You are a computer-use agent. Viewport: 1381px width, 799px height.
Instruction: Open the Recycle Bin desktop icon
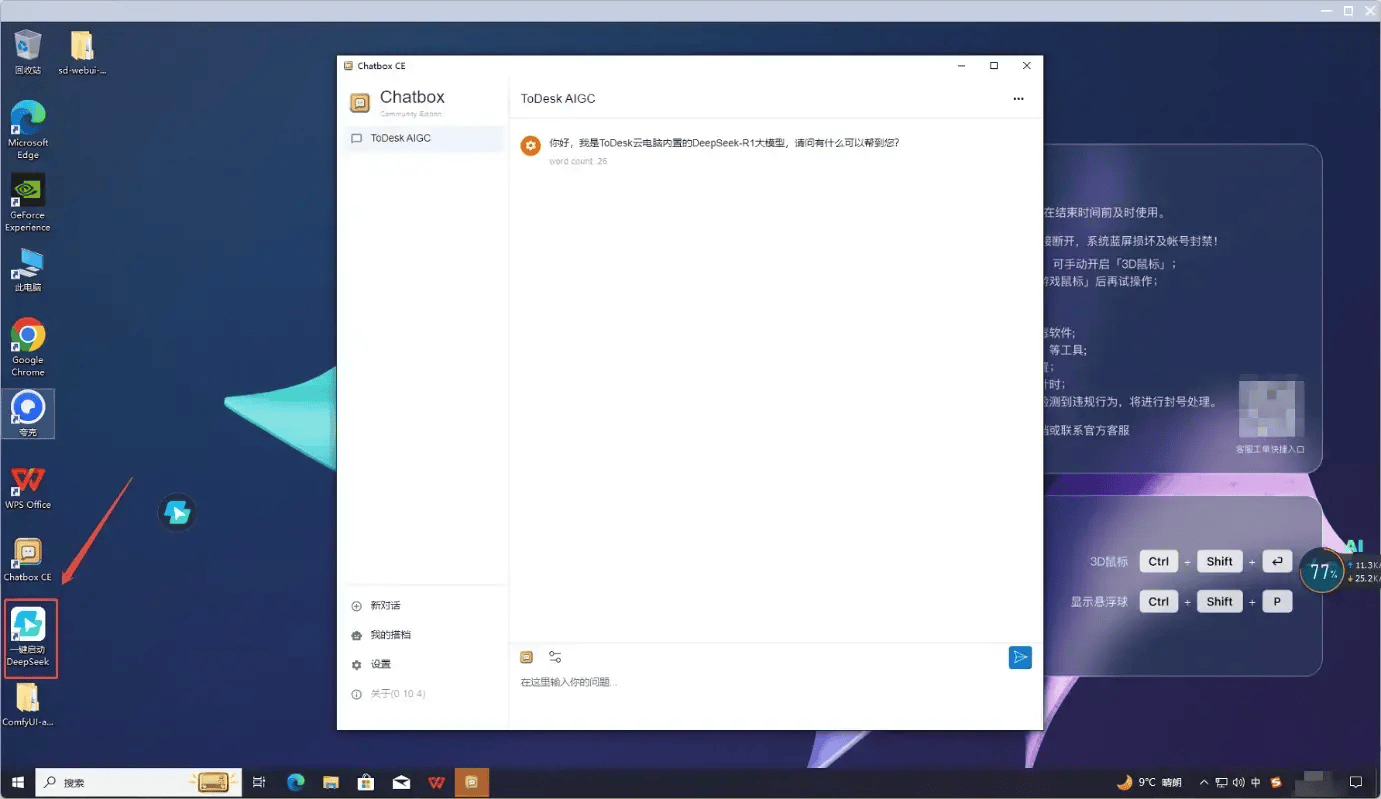click(x=28, y=51)
